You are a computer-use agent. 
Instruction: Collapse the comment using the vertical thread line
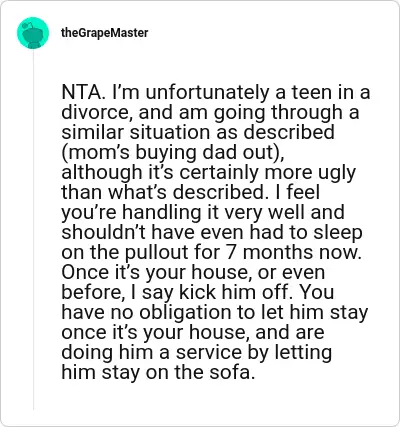(x=33, y=230)
